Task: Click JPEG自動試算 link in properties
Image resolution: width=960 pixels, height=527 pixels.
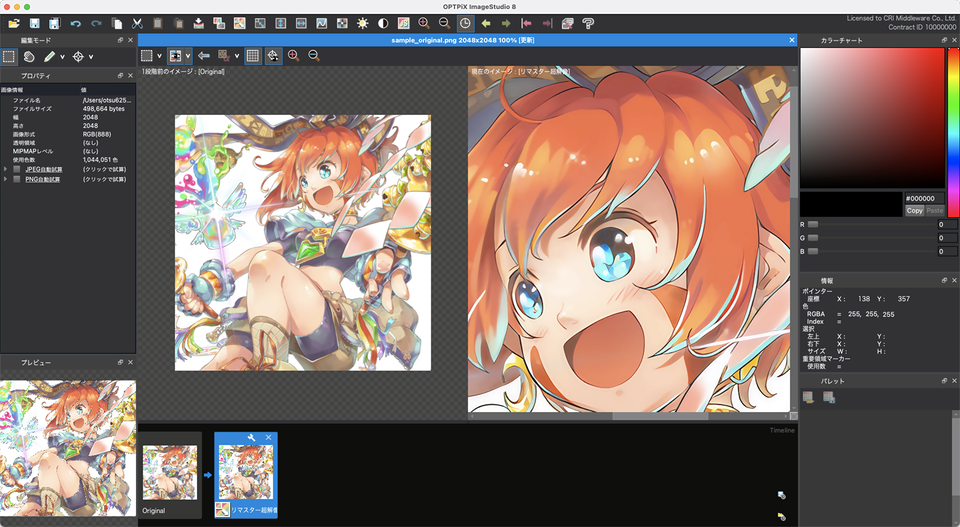Action: click(x=43, y=170)
